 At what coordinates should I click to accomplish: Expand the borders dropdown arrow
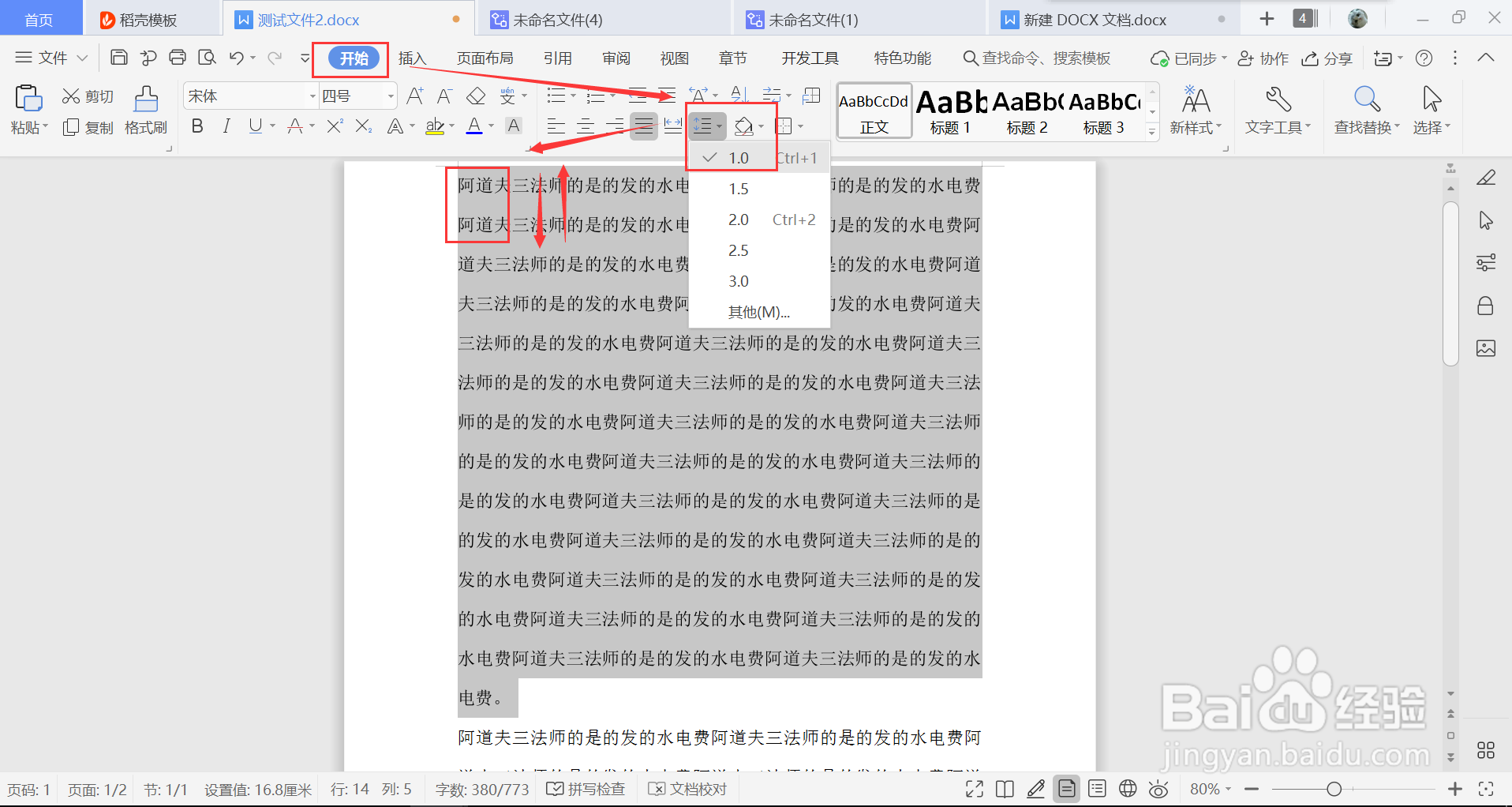coord(800,126)
